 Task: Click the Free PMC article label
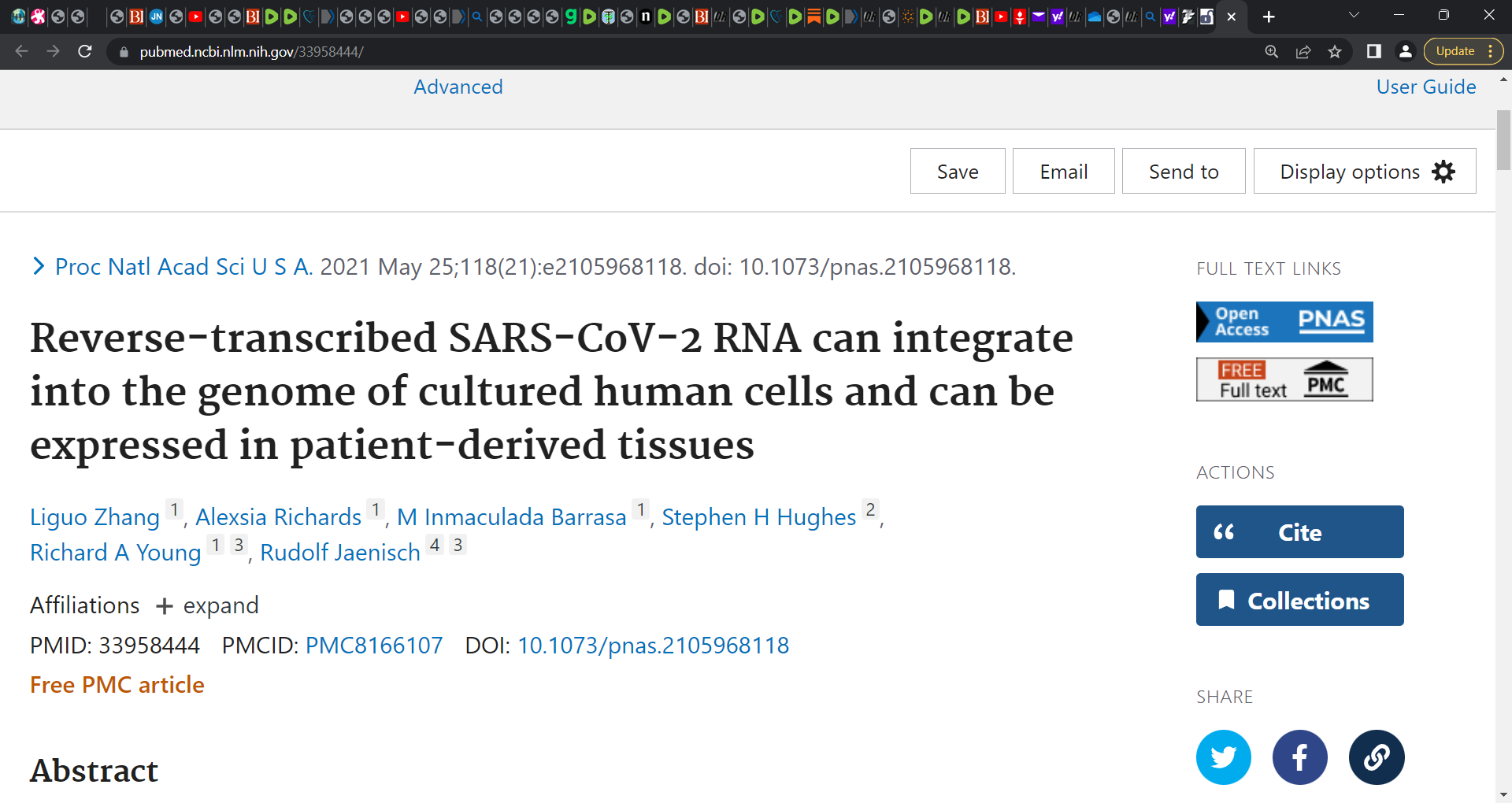[117, 685]
